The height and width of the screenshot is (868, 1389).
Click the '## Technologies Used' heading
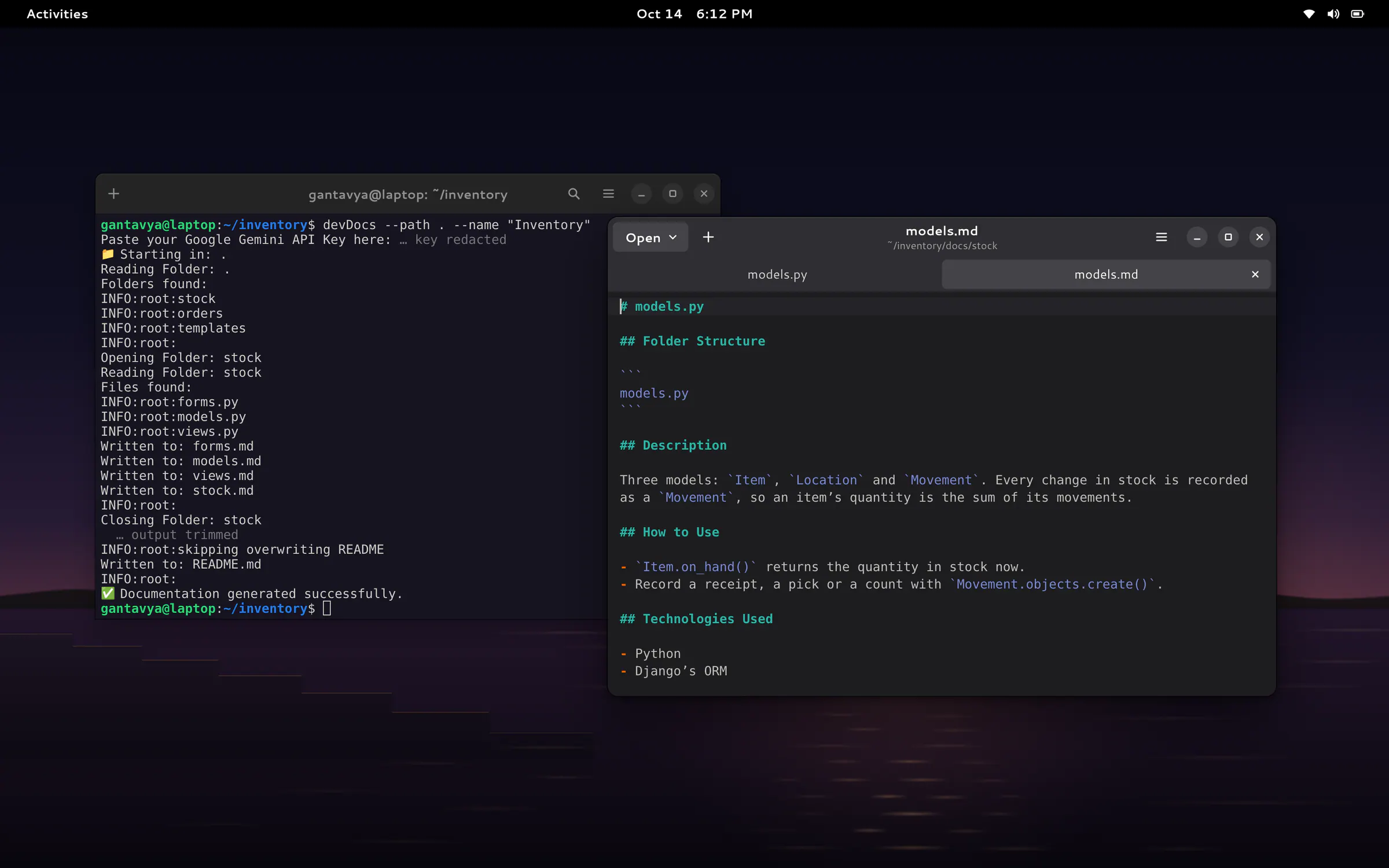(696, 619)
